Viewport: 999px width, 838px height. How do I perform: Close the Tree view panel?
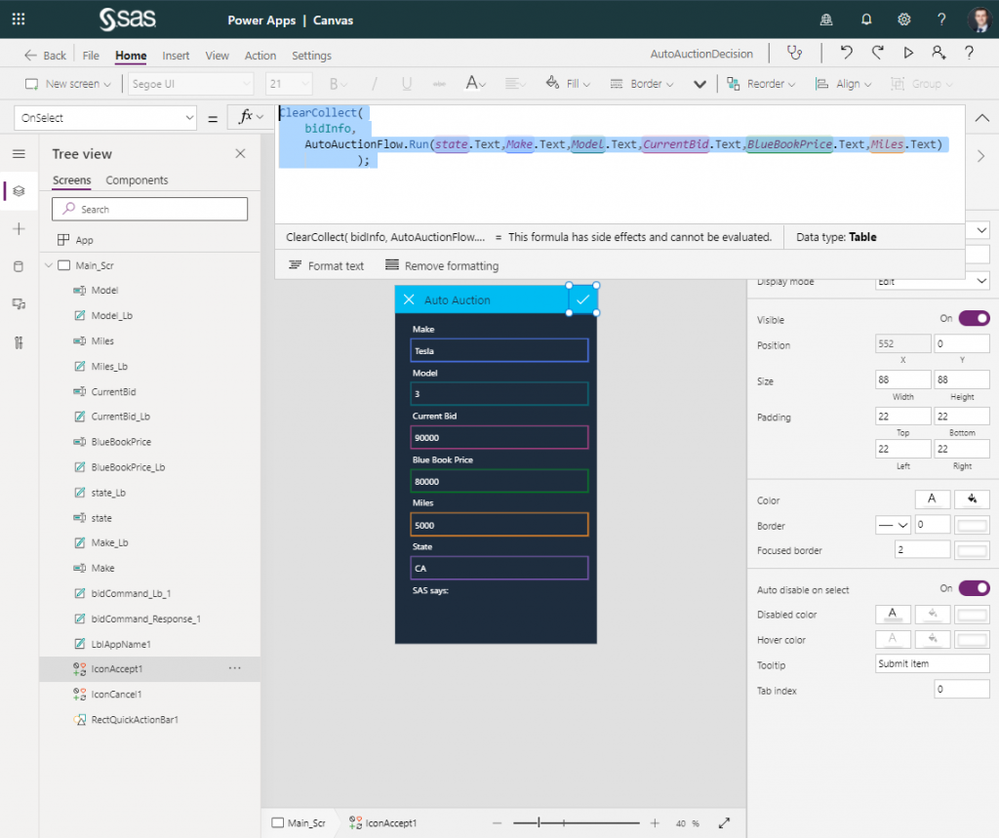coord(240,153)
